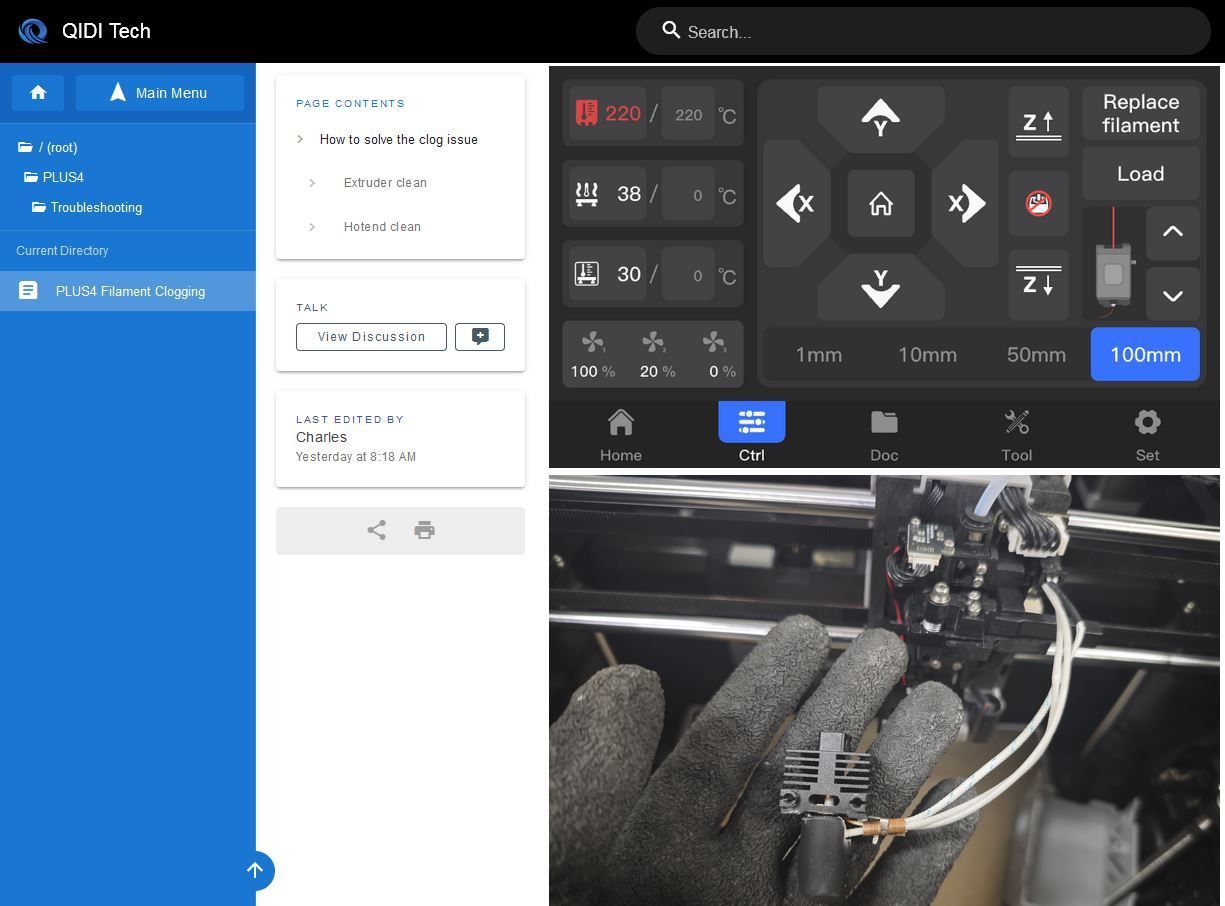Click the Y up arrow

pos(881,117)
